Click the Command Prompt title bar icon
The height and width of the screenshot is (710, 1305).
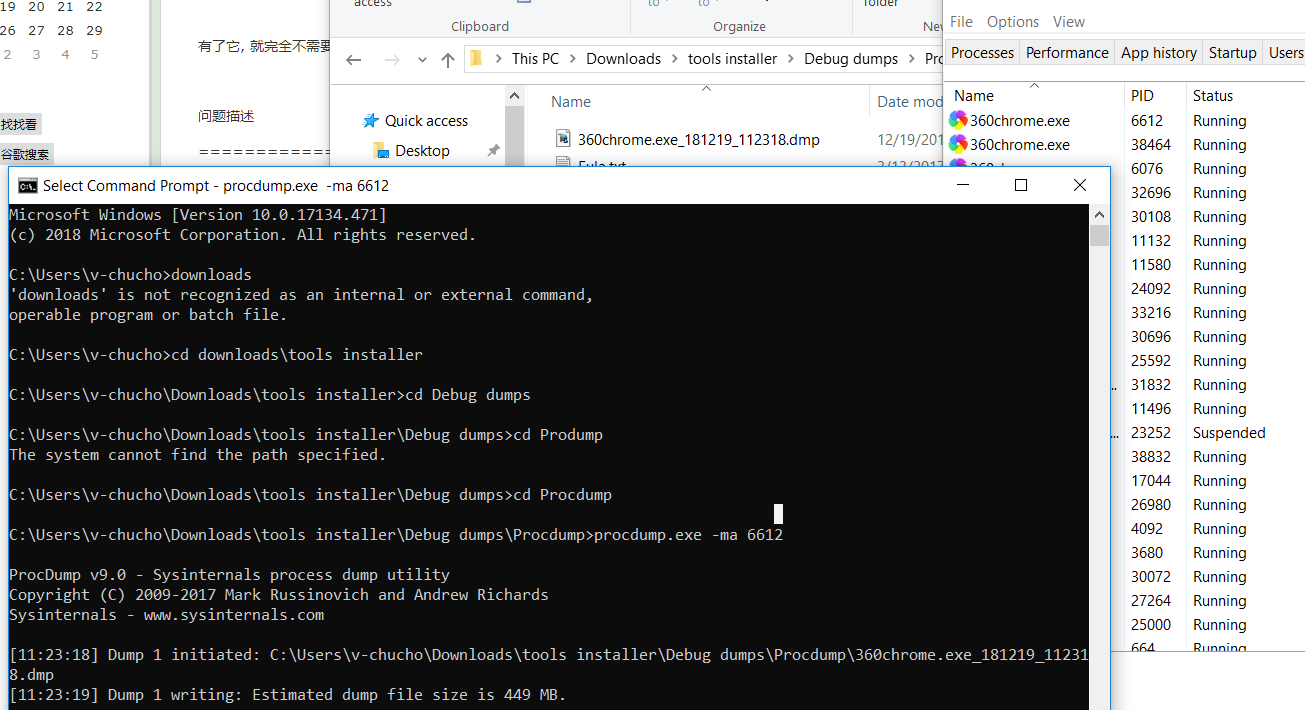click(x=27, y=186)
